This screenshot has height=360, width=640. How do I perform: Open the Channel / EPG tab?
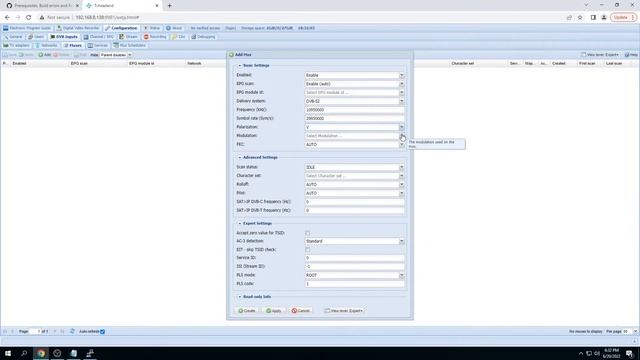pos(98,37)
